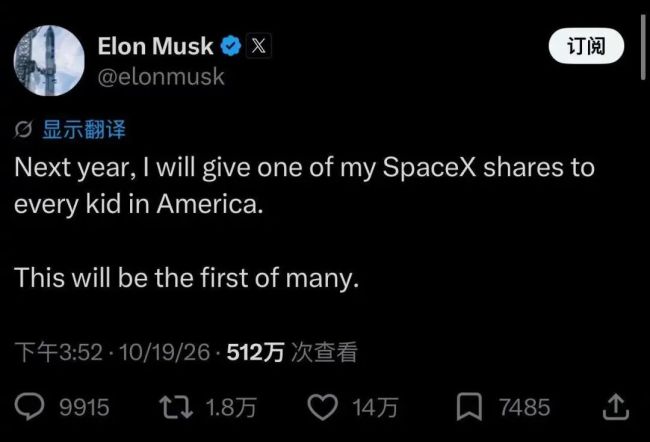Viewport: 650px width, 442px height.
Task: Click the translation icon beside 显示翻译
Action: point(23,130)
